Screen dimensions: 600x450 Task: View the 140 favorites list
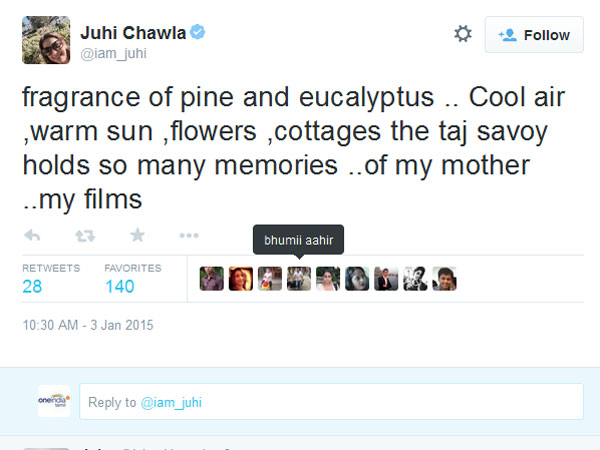(x=119, y=287)
